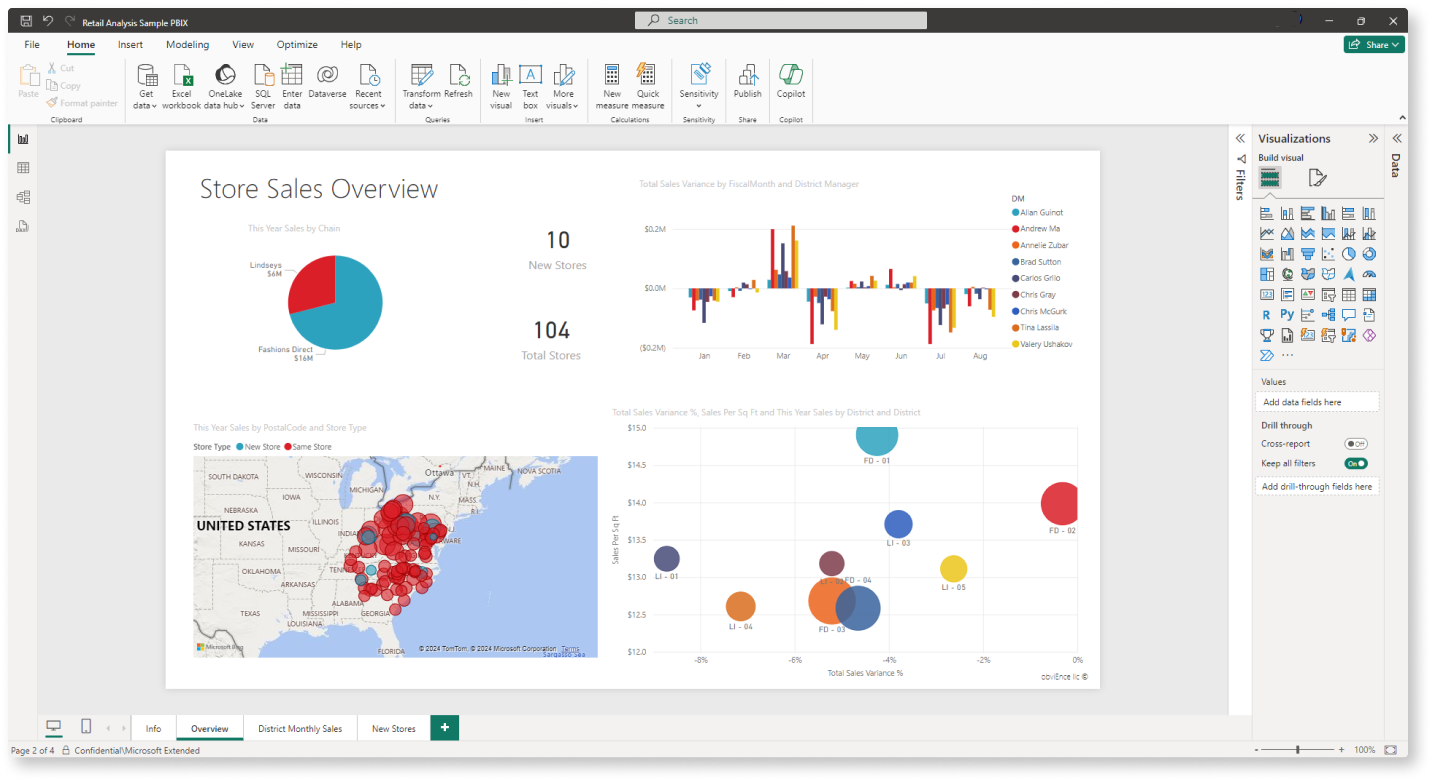Click zoom in plus button
Image resolution: width=1432 pixels, height=782 pixels.
tap(1343, 750)
